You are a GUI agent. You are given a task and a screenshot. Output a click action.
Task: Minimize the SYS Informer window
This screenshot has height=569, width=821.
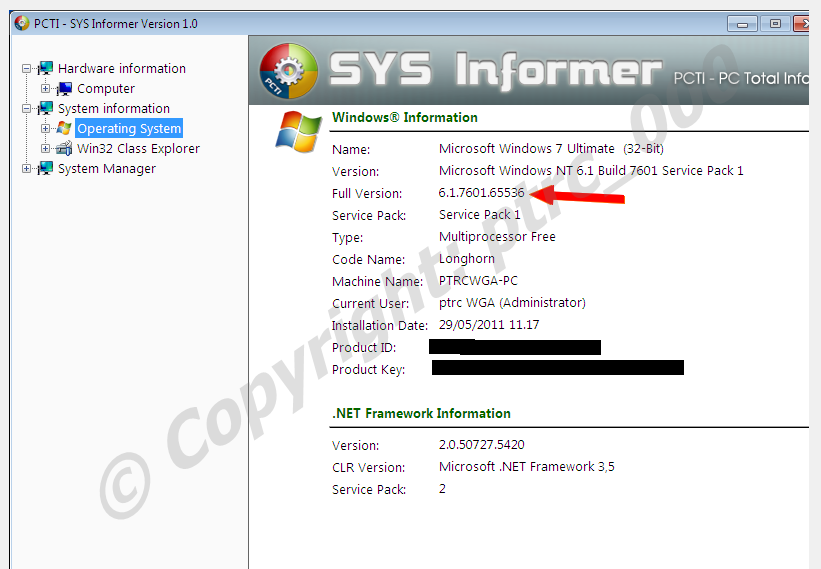742,24
